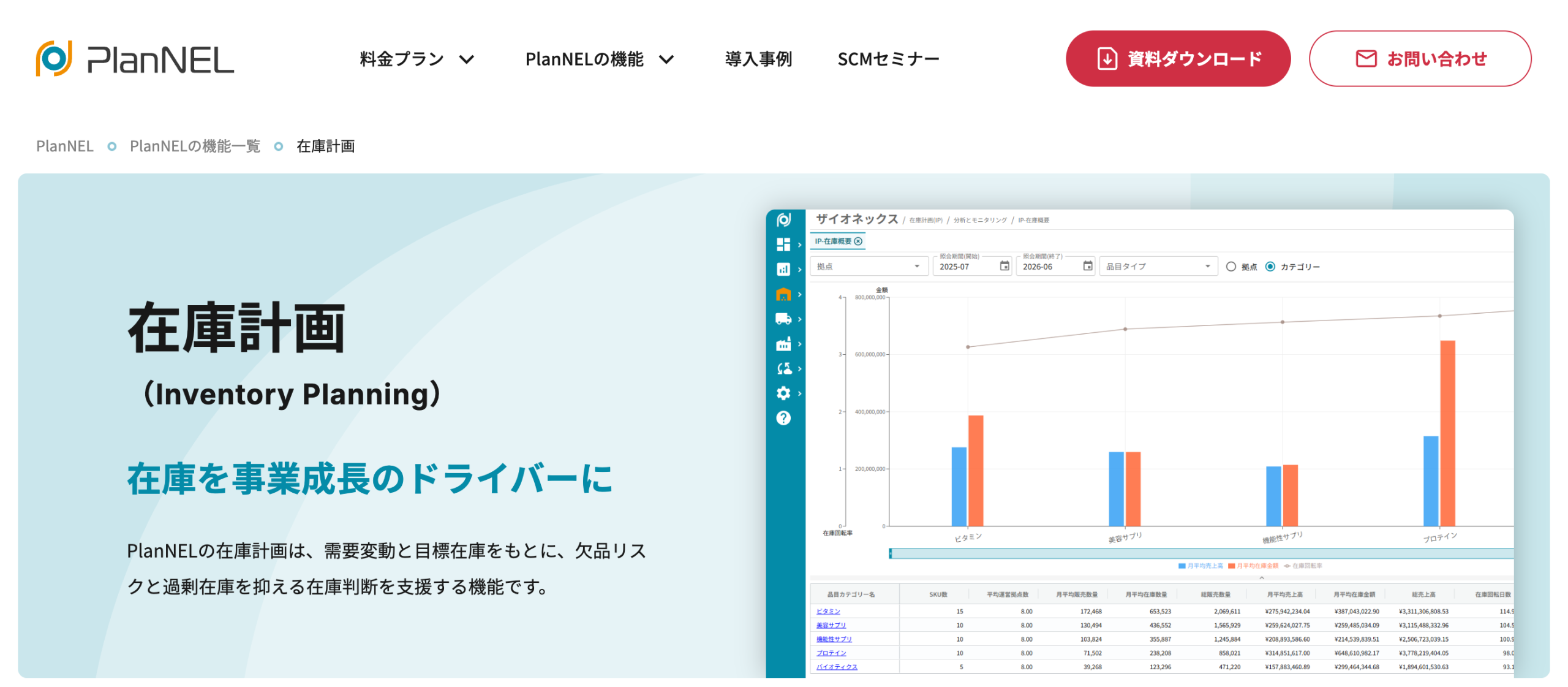The height and width of the screenshot is (687, 1568).
Task: Click the blue 美容サプリ bar in the chart
Action: point(1116,489)
